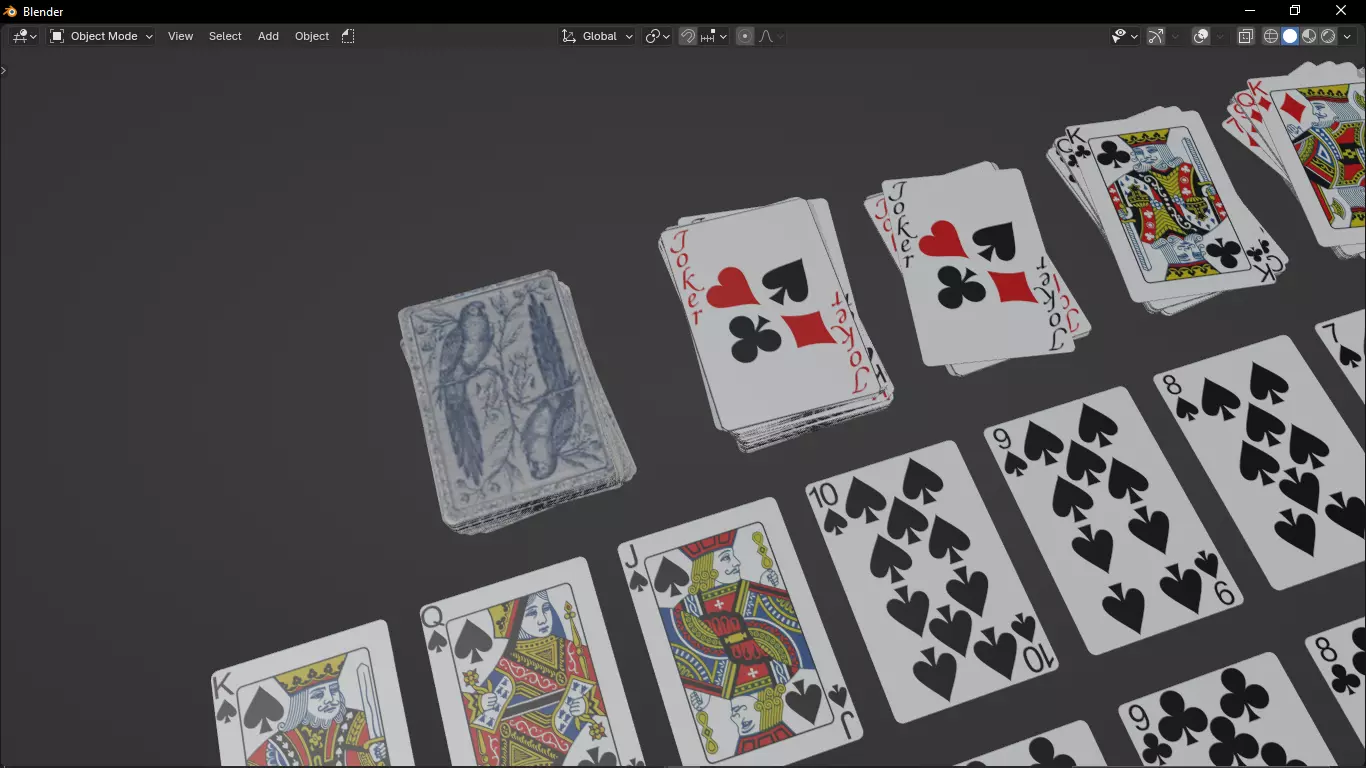Image resolution: width=1366 pixels, height=768 pixels.
Task: Open the snap target options dropdown
Action: click(x=714, y=36)
